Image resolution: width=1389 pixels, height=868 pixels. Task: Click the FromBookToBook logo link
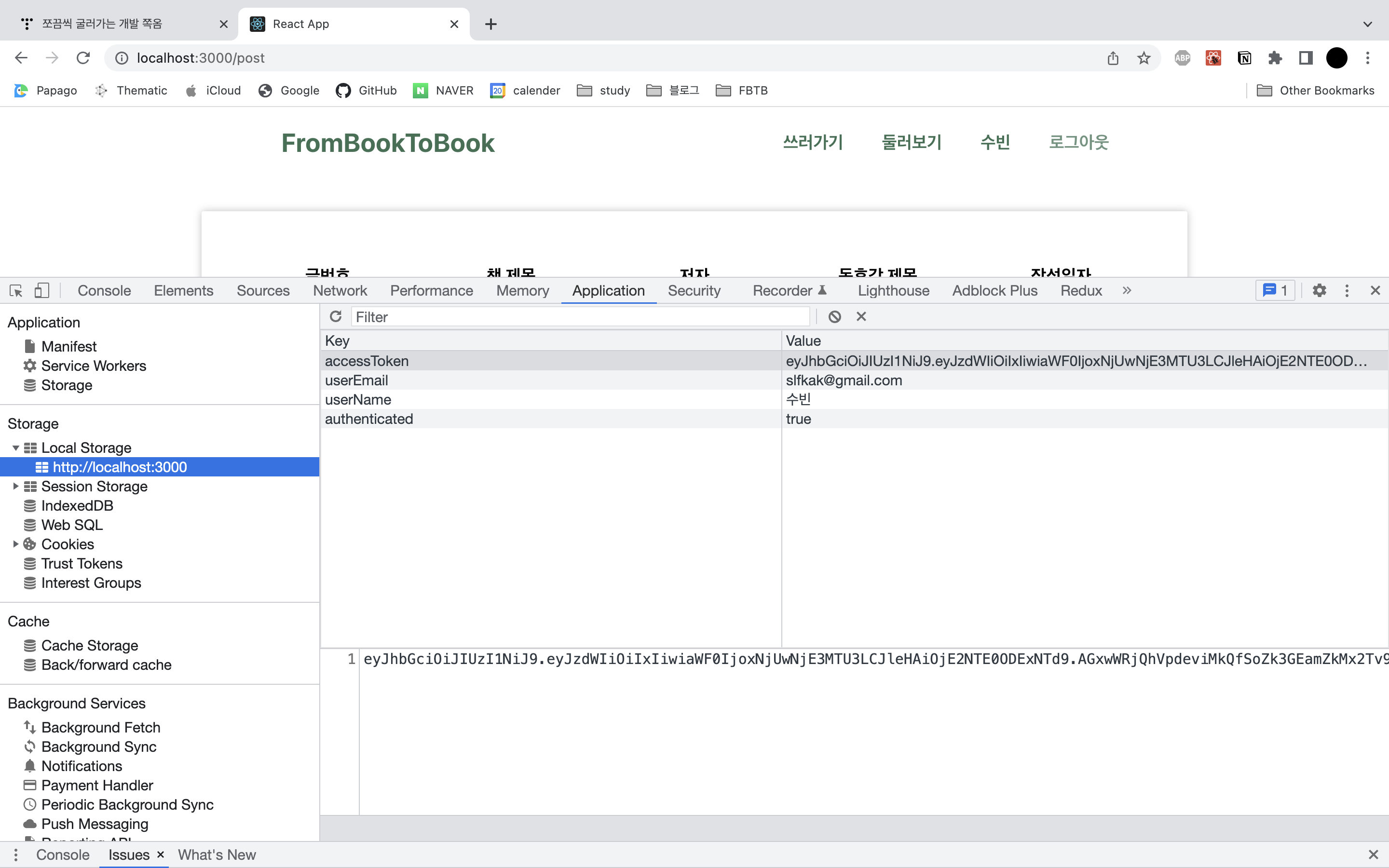[x=387, y=143]
